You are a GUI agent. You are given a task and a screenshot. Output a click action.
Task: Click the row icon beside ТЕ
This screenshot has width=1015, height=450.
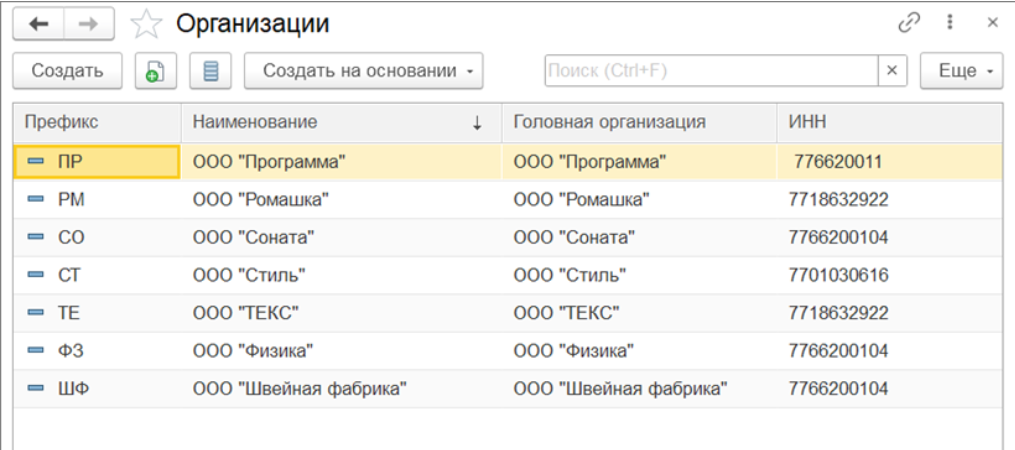[36, 313]
